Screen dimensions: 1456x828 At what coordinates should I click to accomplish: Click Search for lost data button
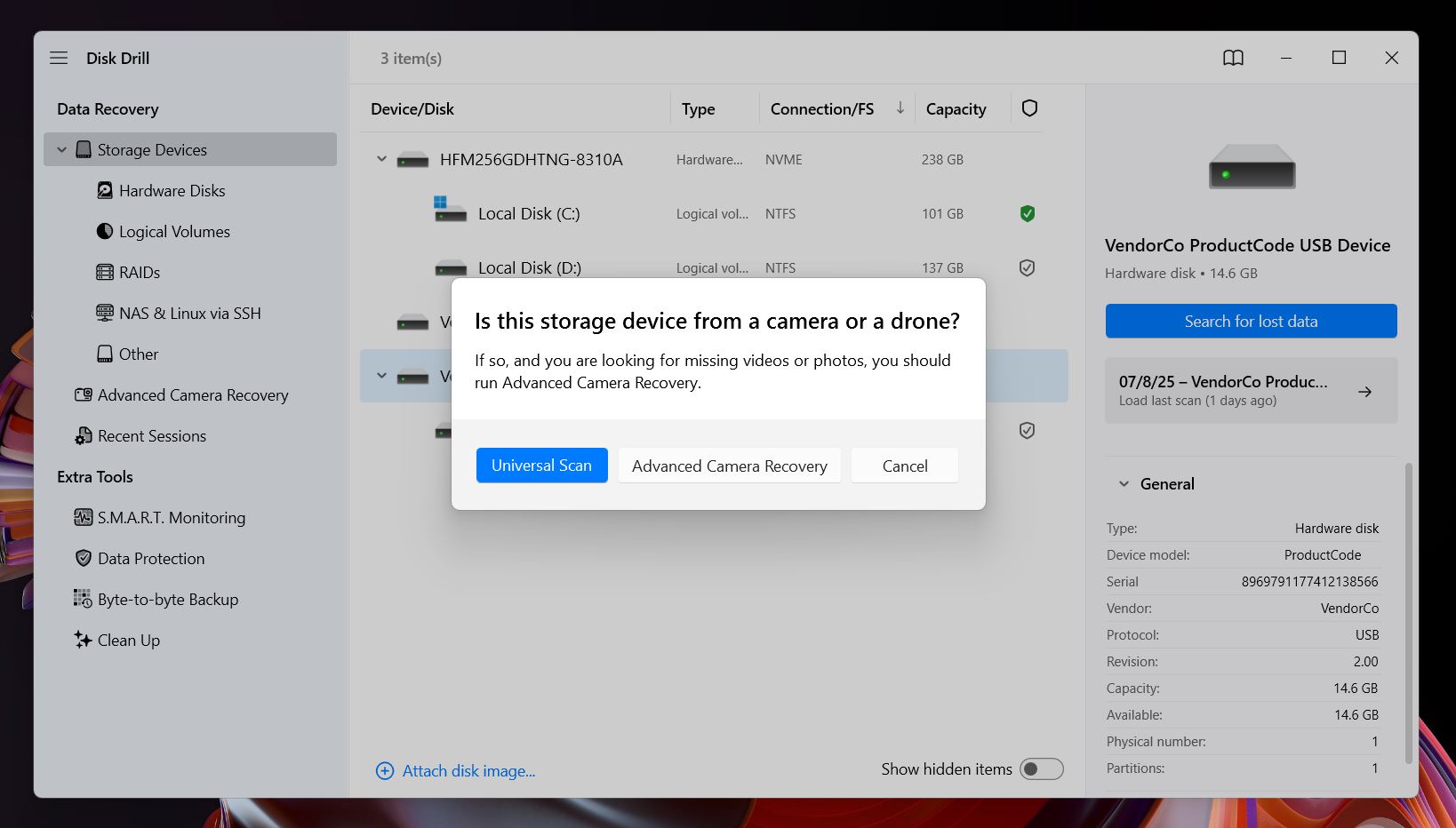coord(1251,321)
